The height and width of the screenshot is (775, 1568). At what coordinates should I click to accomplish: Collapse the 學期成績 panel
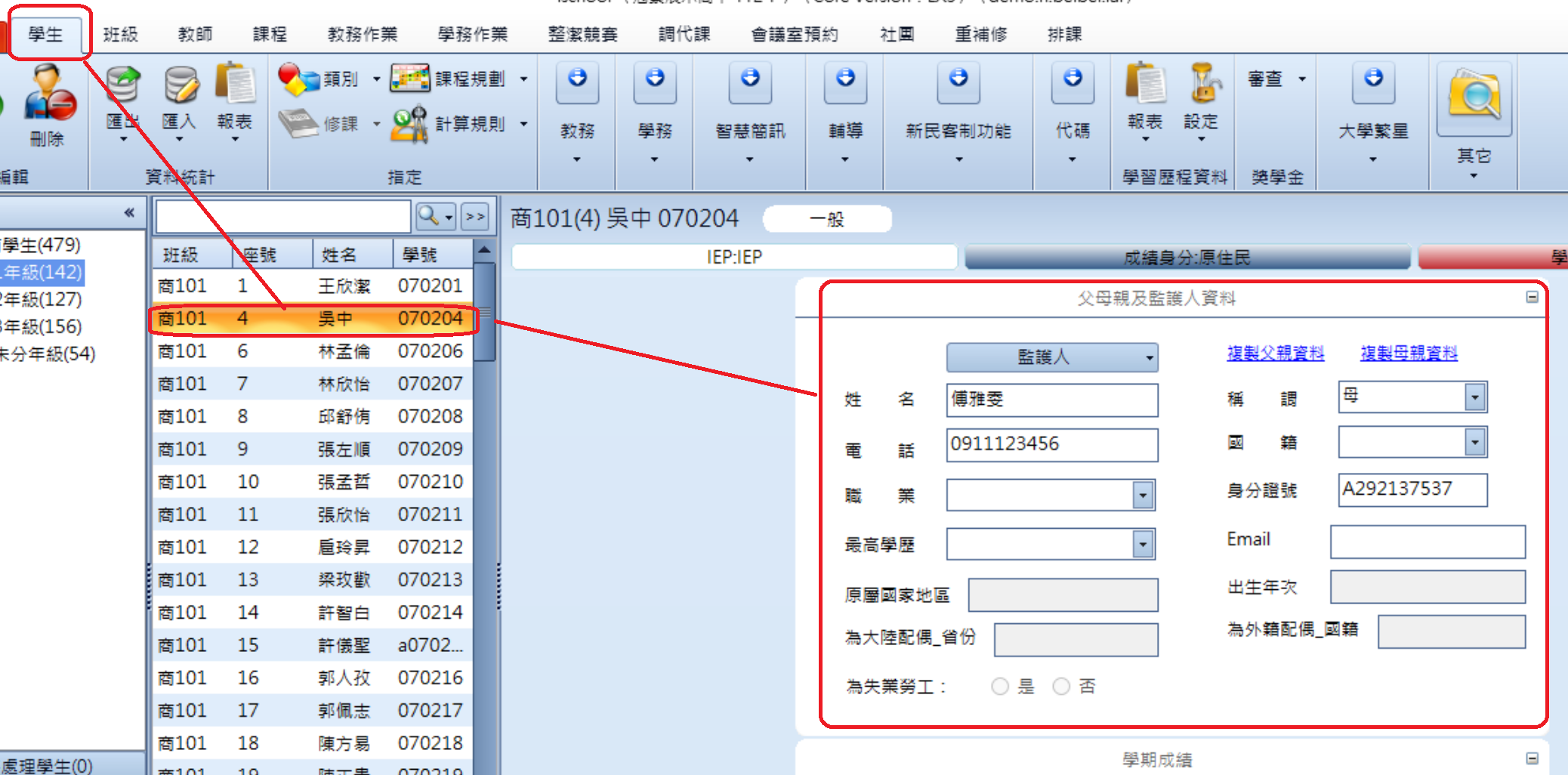coord(1532,758)
